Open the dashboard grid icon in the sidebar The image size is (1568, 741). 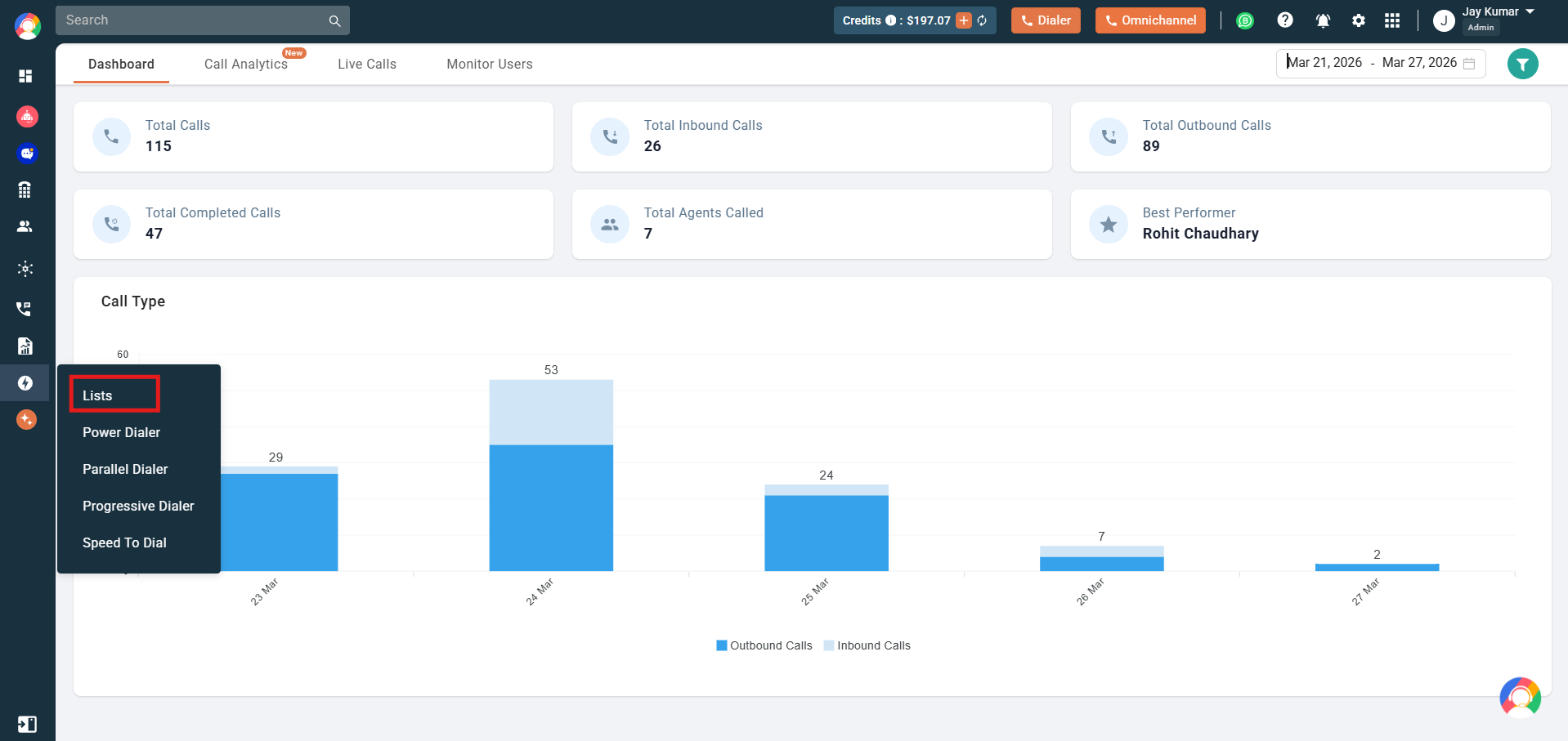point(25,76)
